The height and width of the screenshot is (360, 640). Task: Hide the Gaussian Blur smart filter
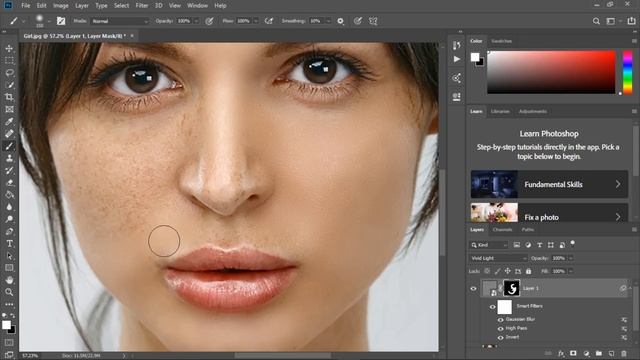coord(500,320)
